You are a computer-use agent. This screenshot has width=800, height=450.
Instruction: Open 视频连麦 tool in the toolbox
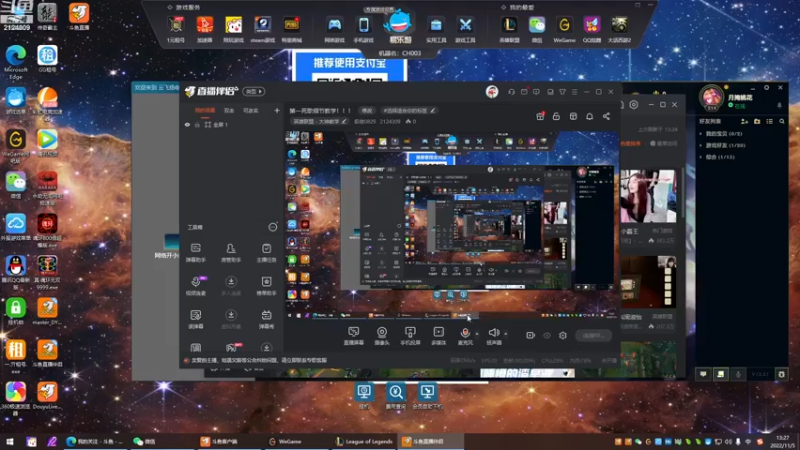click(x=196, y=286)
